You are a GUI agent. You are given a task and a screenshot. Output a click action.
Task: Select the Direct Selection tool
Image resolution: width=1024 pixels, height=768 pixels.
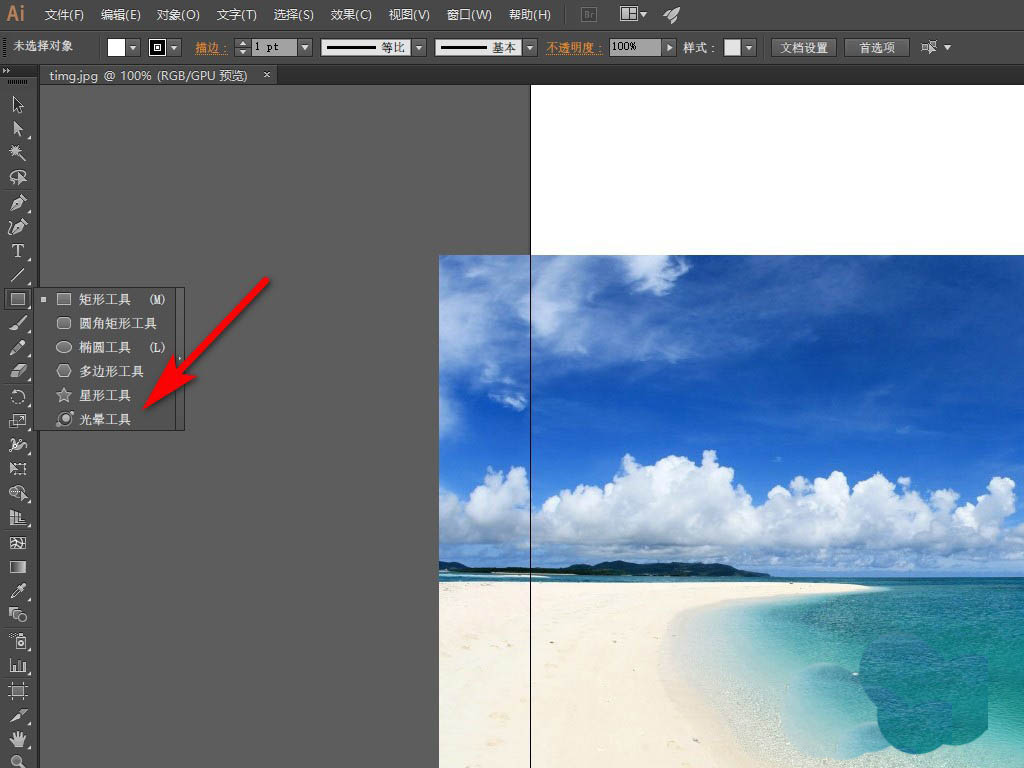point(18,129)
